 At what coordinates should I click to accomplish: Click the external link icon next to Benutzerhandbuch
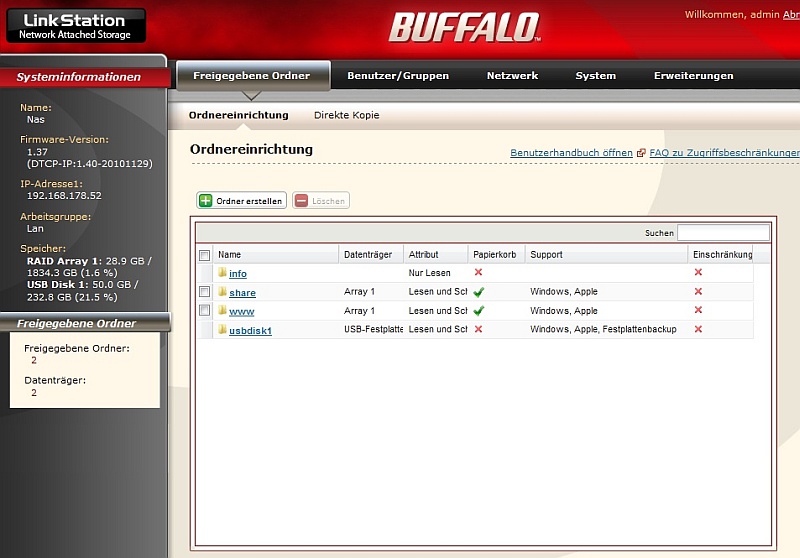(641, 153)
